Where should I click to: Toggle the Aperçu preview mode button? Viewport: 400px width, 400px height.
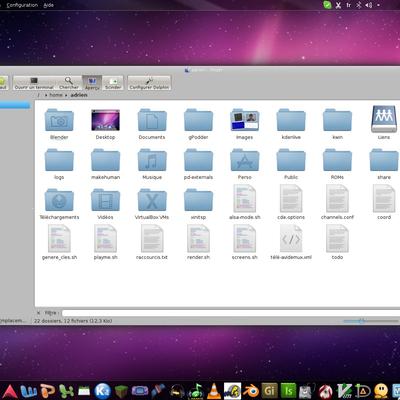(x=92, y=83)
